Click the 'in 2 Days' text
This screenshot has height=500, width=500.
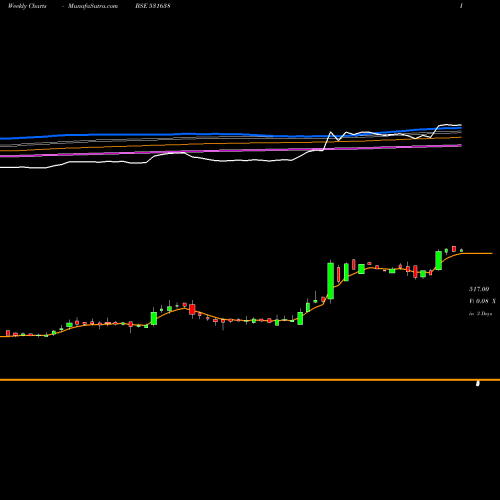pyautogui.click(x=480, y=314)
